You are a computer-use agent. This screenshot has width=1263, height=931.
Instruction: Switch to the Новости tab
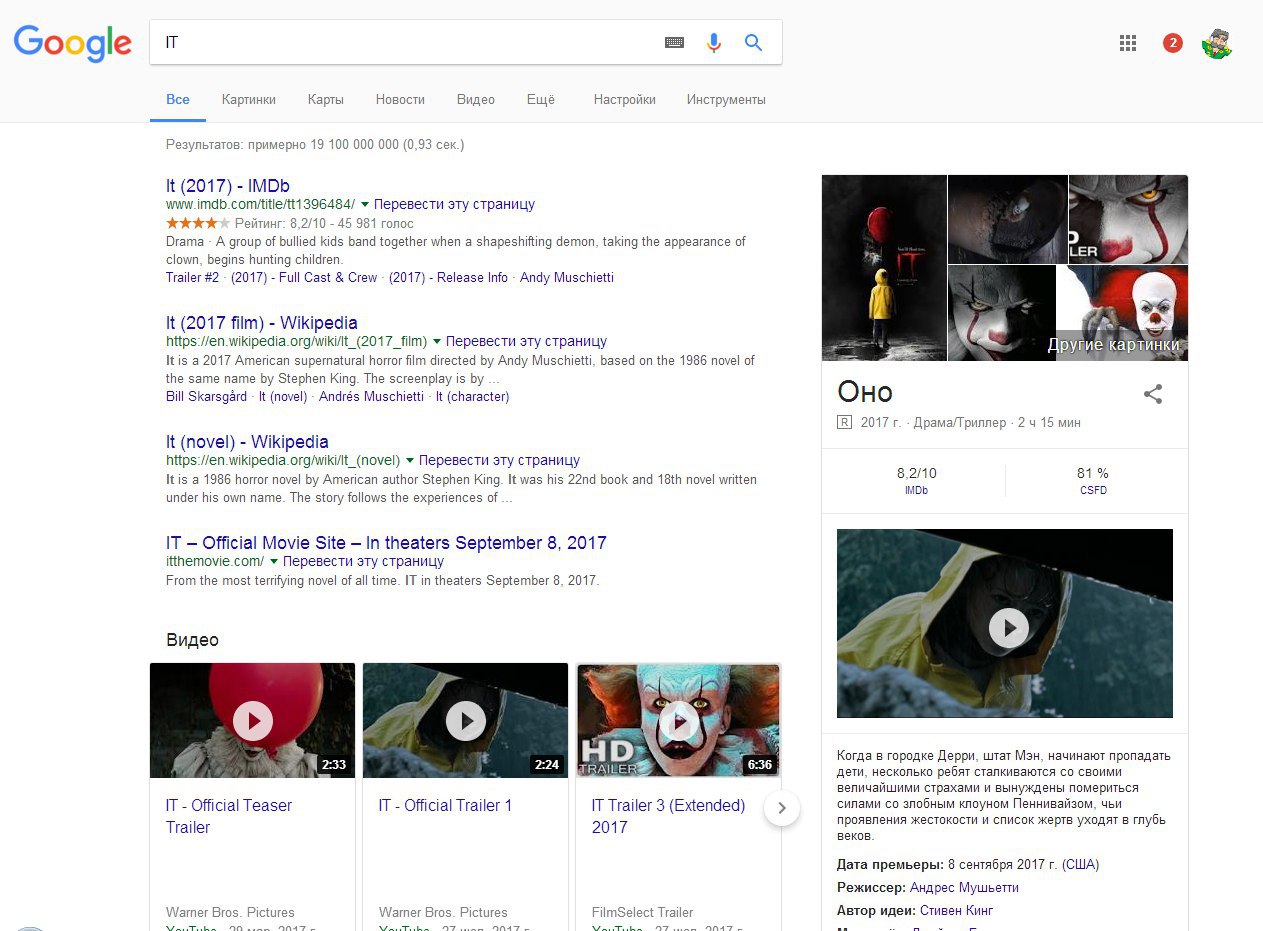coord(400,100)
